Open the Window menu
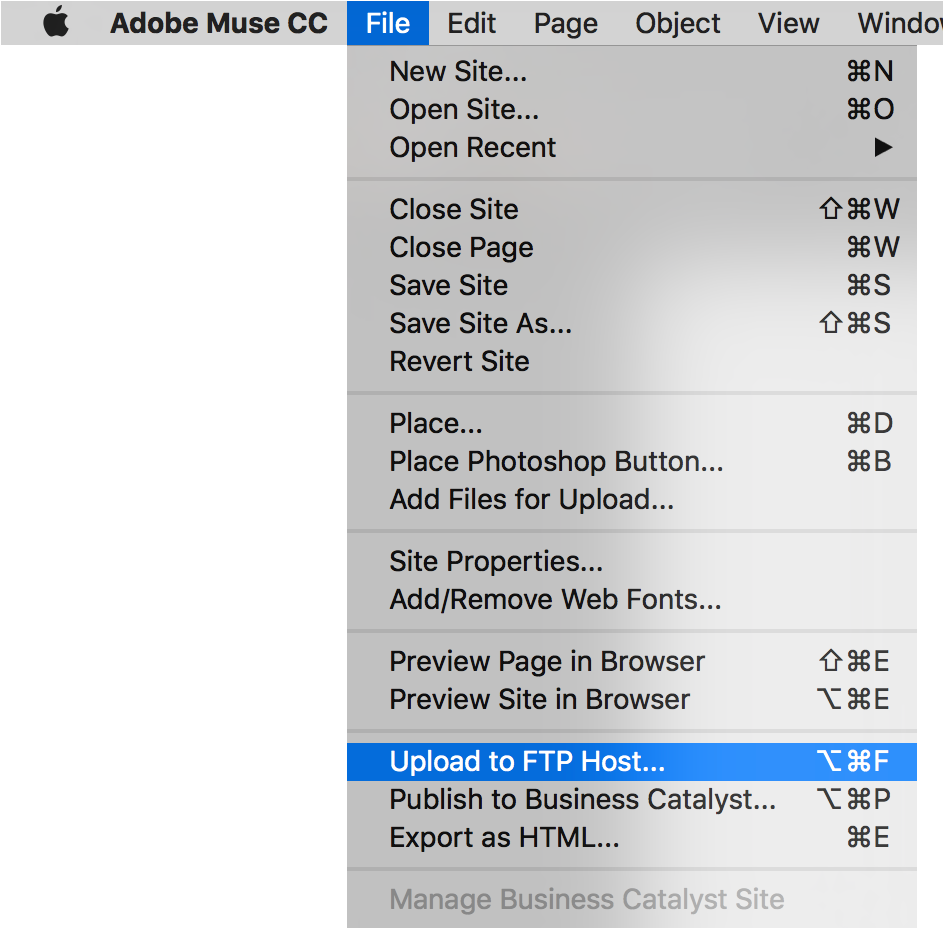This screenshot has width=943, height=928. [897, 22]
